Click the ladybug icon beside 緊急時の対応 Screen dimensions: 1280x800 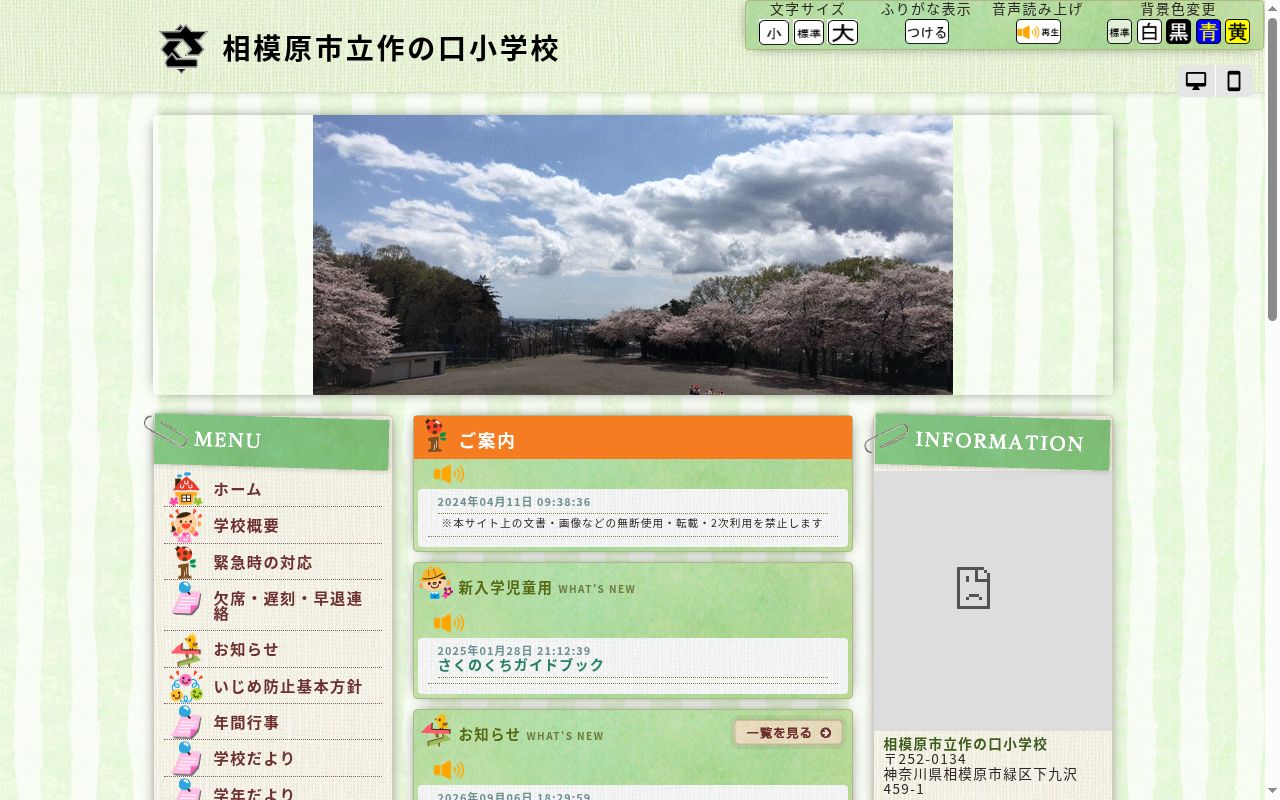(x=185, y=562)
